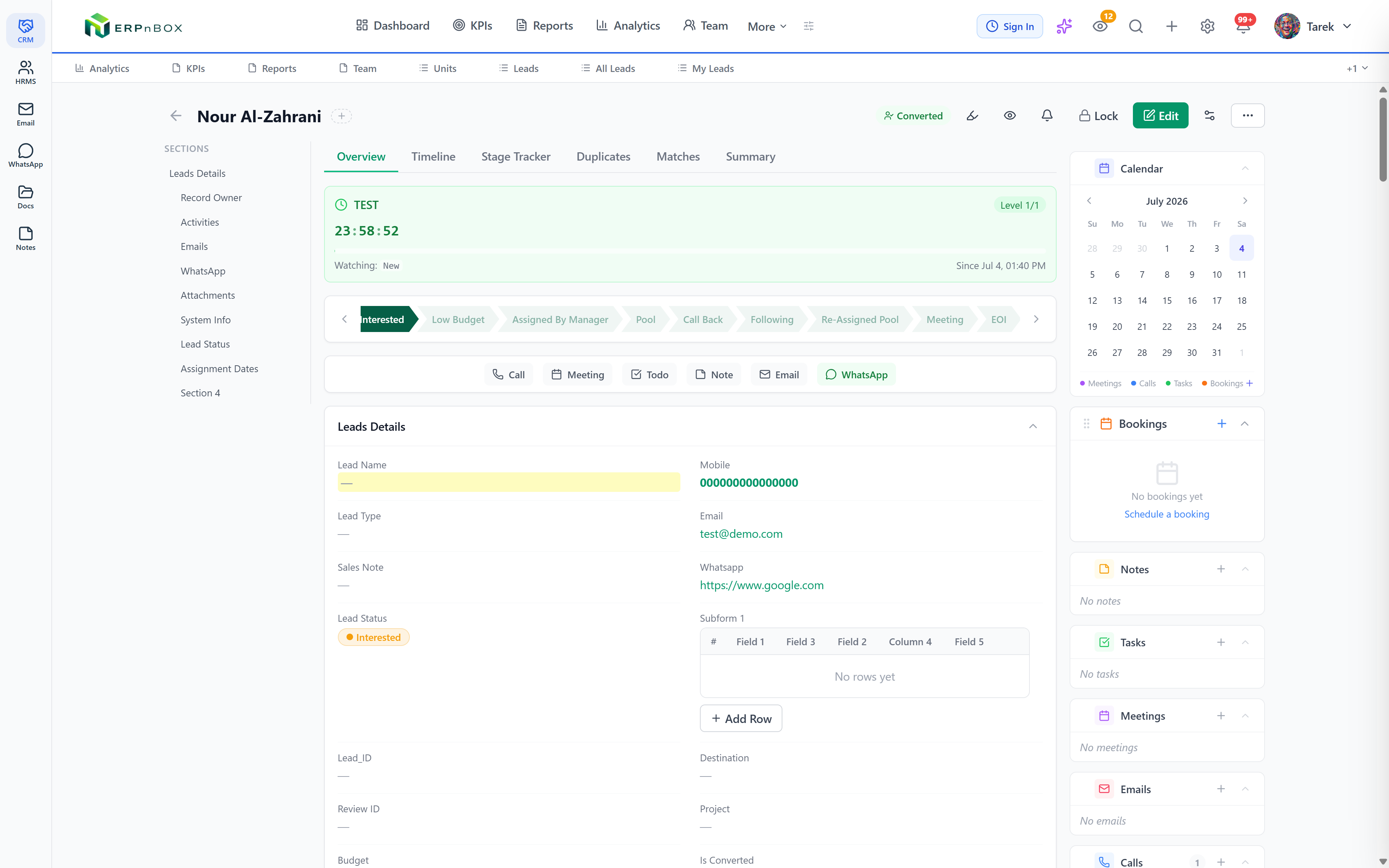Click the highlighted Lead Name field
Screen dimensions: 1389x868
509,482
